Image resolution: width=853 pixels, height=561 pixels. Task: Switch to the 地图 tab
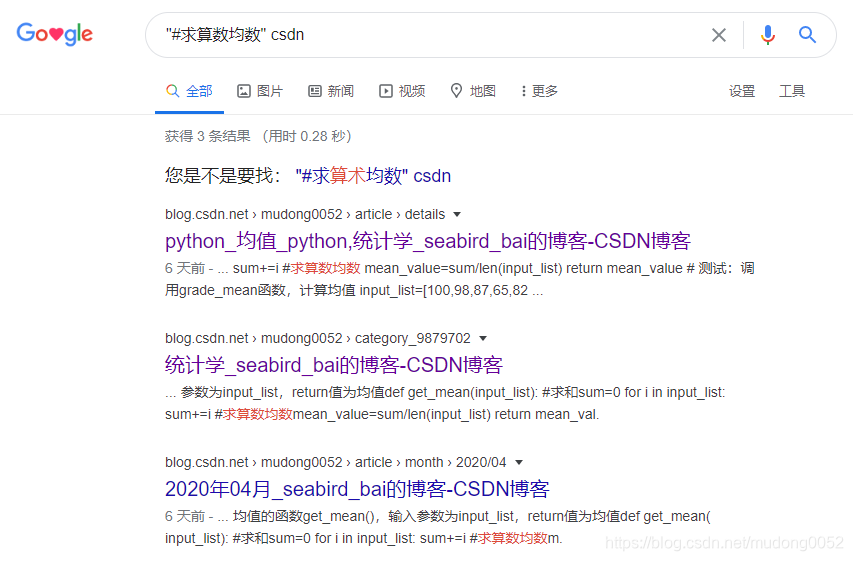coord(473,91)
